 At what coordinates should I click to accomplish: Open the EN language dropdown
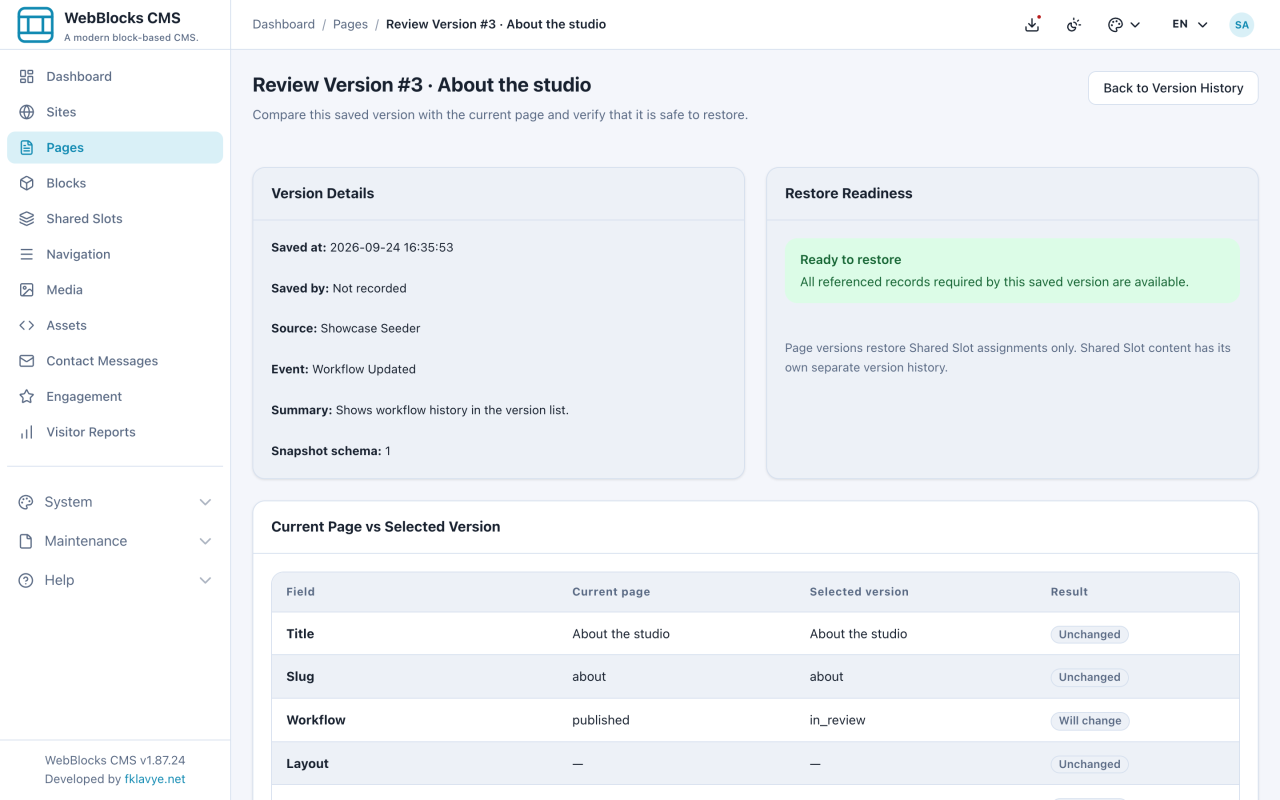pyautogui.click(x=1190, y=24)
